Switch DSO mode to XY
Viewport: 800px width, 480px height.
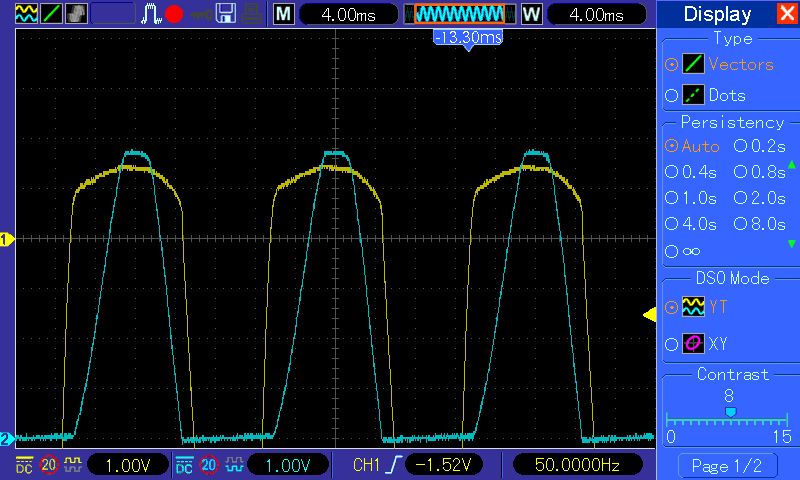point(671,344)
